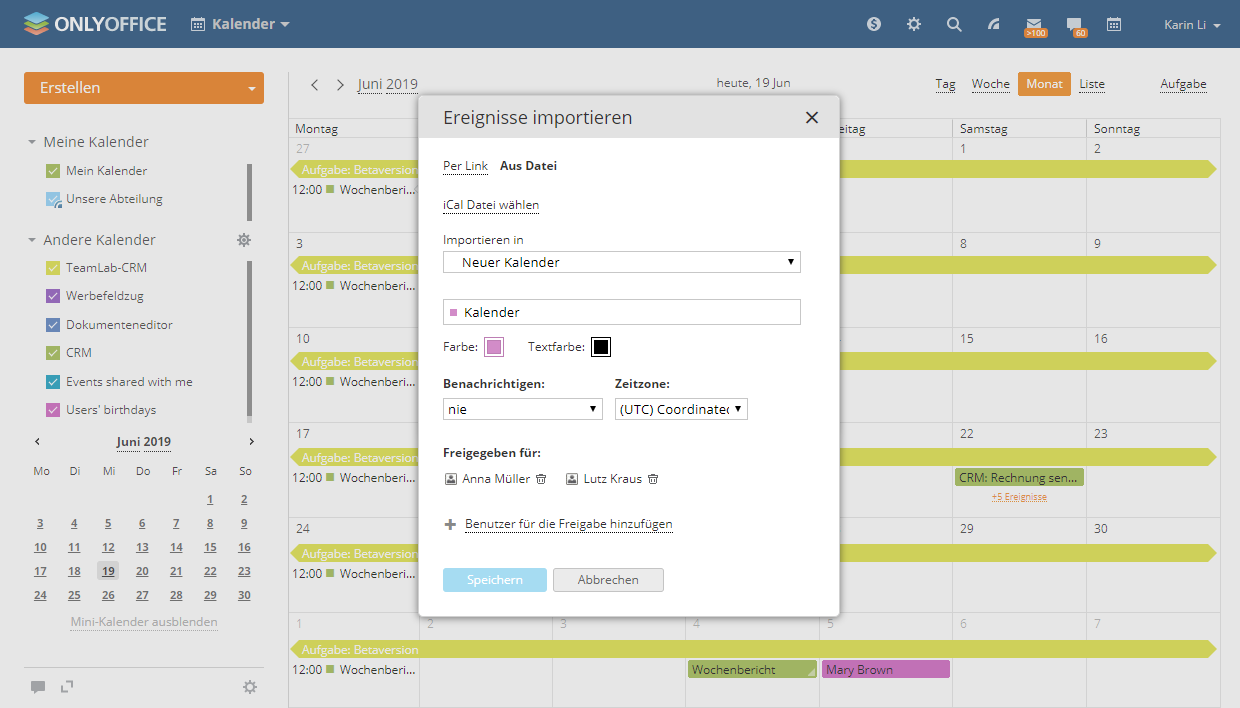Toggle the Dokumenteneditor calendar checkbox
The height and width of the screenshot is (708, 1240).
click(53, 325)
